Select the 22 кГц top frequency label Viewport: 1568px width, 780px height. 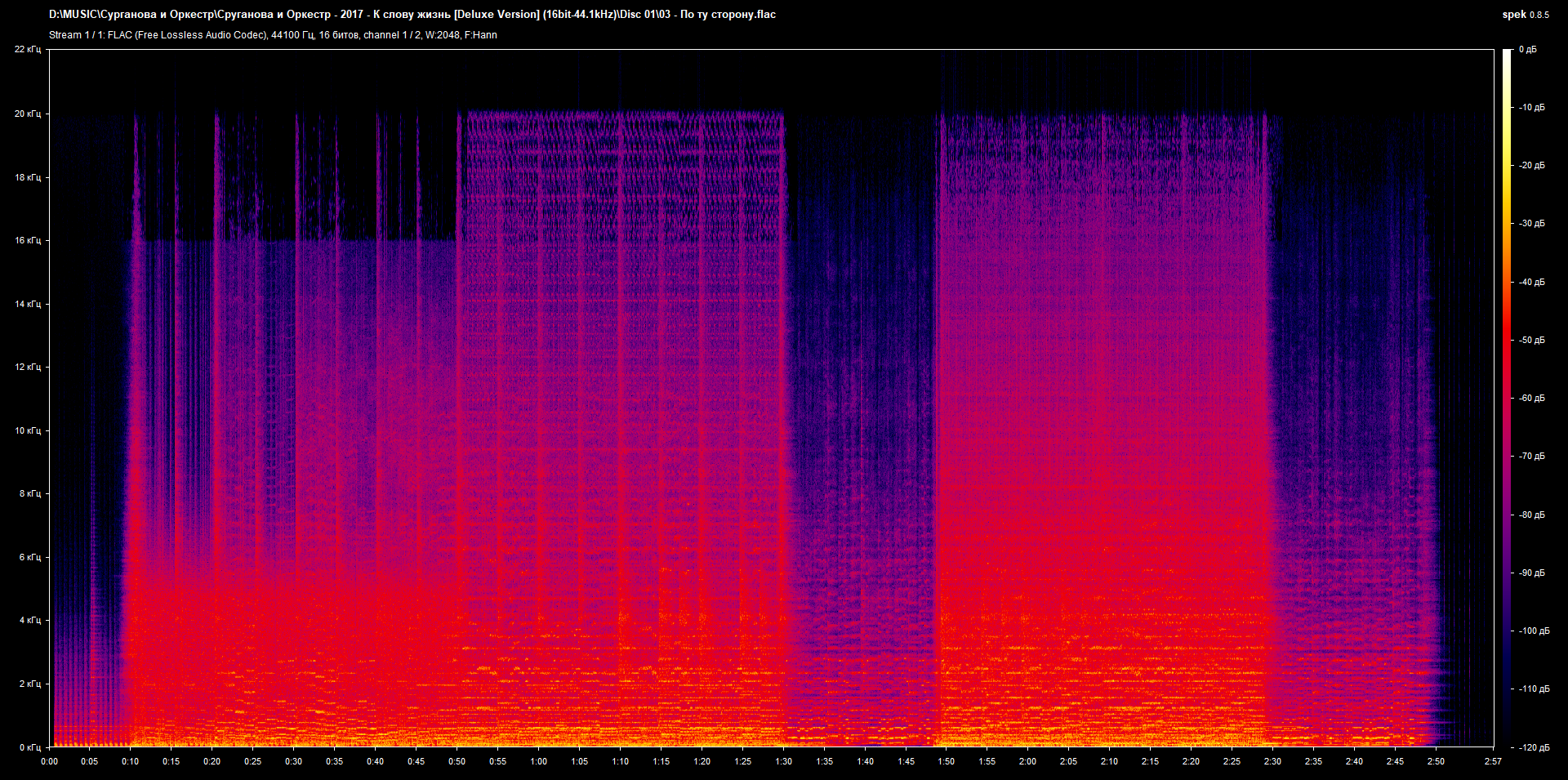[28, 50]
